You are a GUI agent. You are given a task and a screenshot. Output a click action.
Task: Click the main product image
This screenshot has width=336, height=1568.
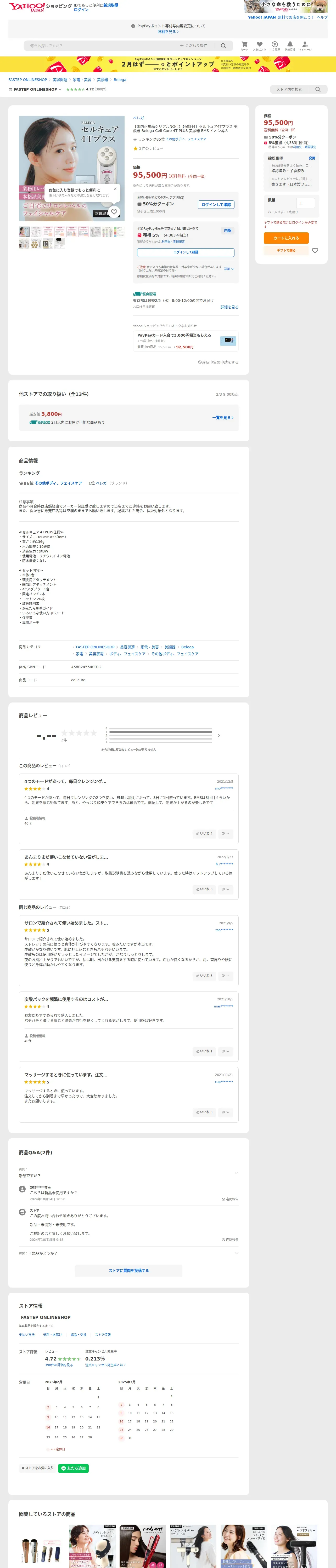(x=72, y=168)
